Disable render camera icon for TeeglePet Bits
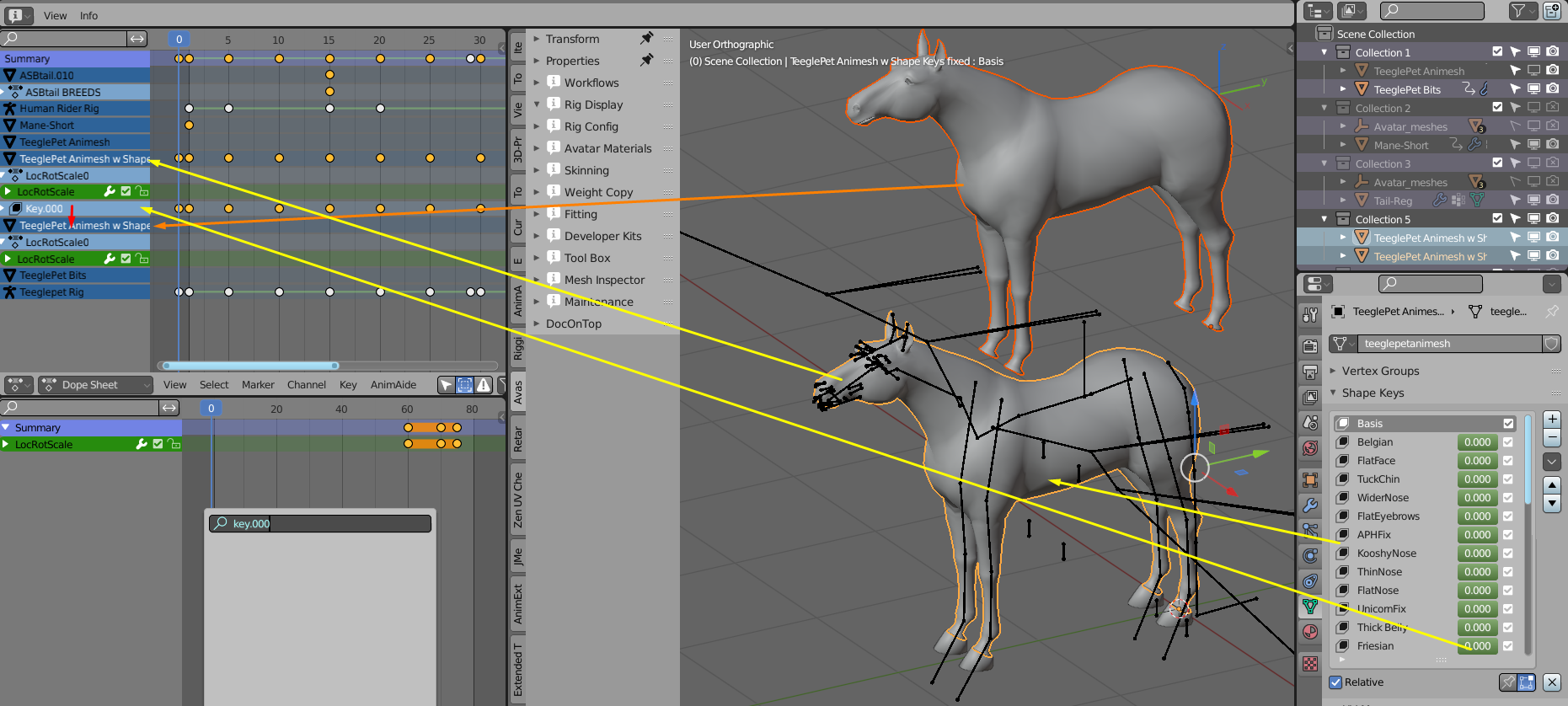Image resolution: width=1568 pixels, height=706 pixels. click(x=1552, y=89)
